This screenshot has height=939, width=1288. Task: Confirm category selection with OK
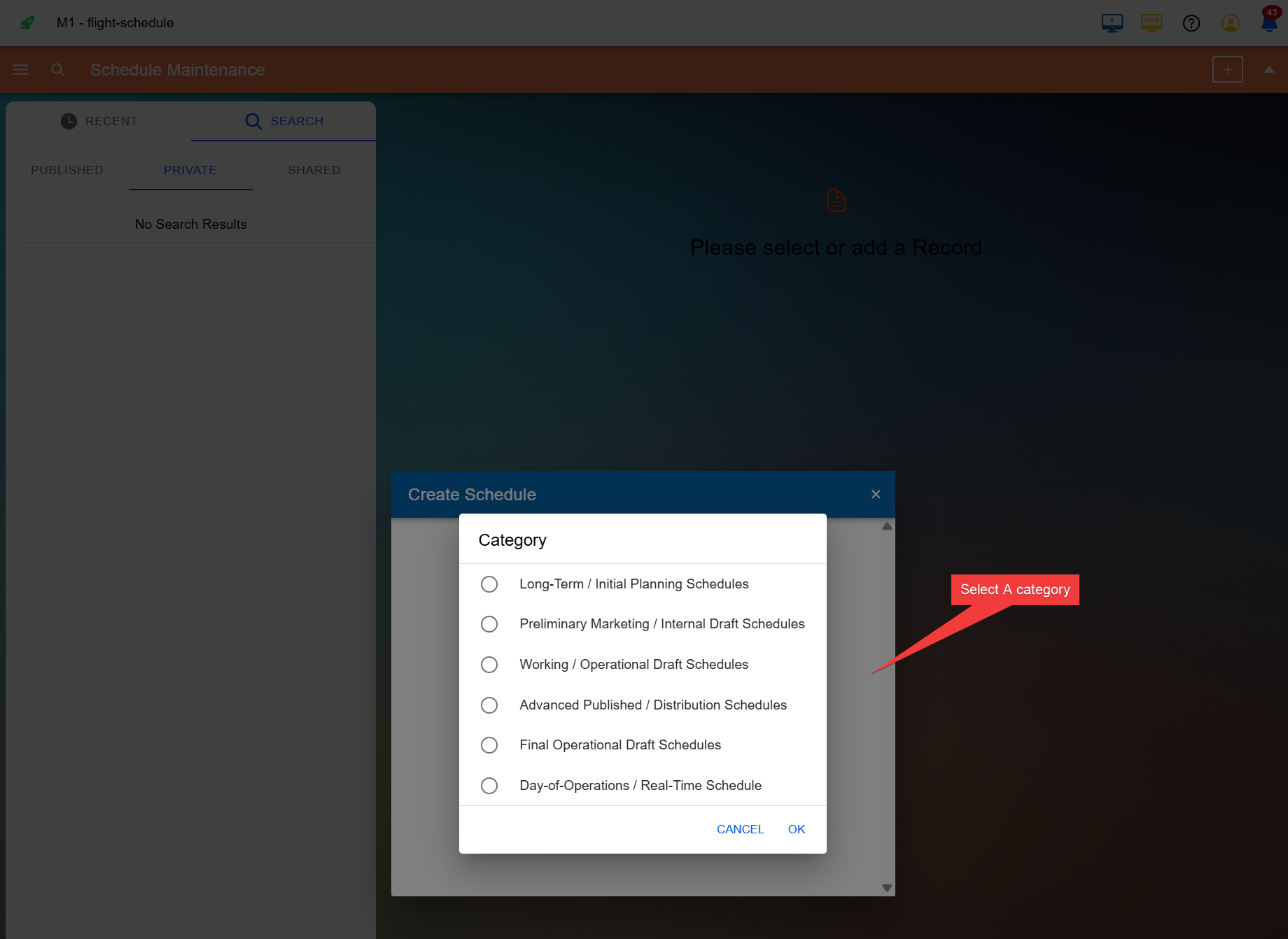click(x=797, y=829)
